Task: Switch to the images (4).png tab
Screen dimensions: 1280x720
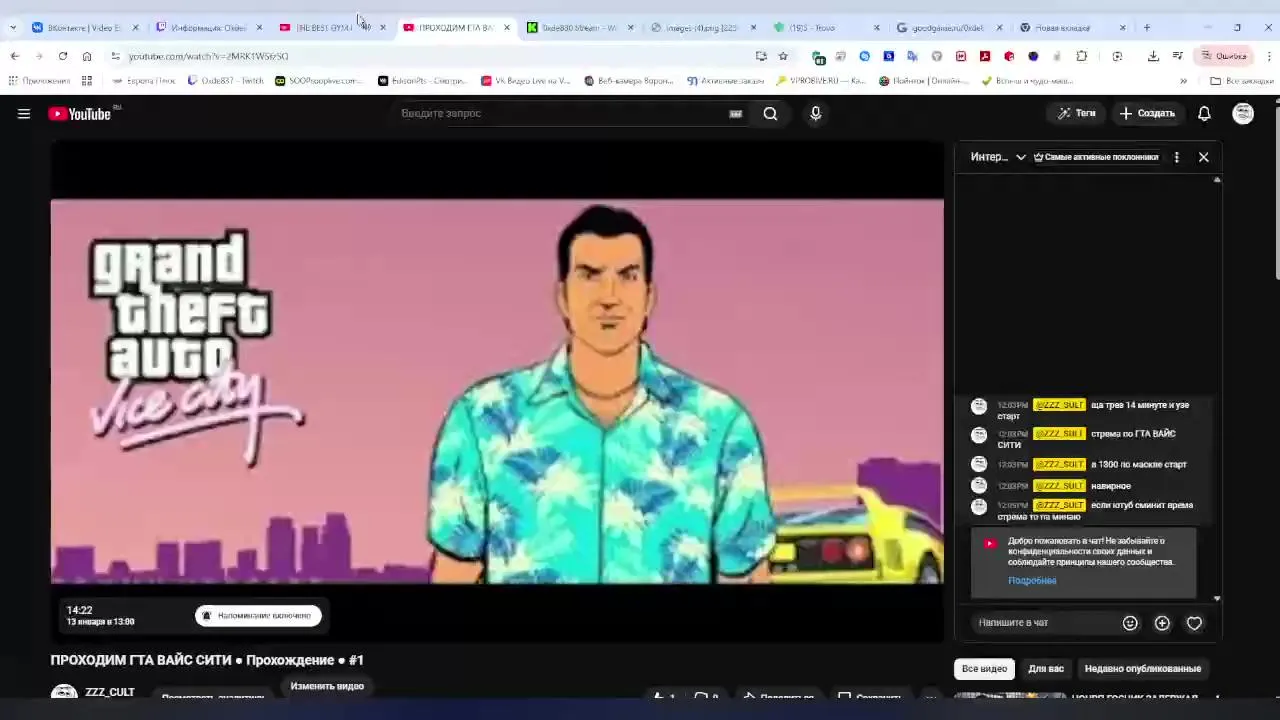Action: [697, 27]
